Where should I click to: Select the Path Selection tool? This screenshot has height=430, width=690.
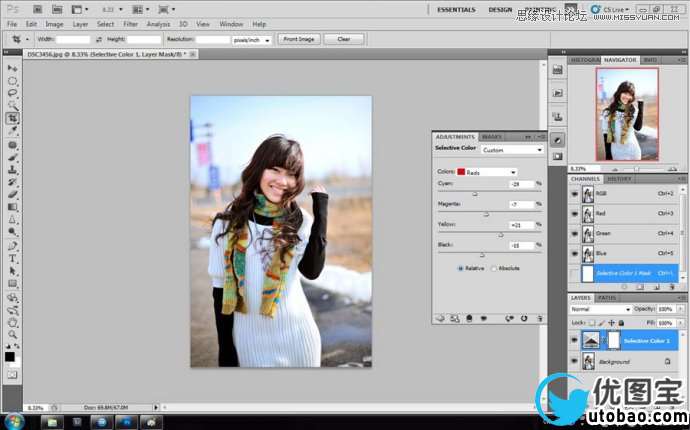[x=12, y=271]
